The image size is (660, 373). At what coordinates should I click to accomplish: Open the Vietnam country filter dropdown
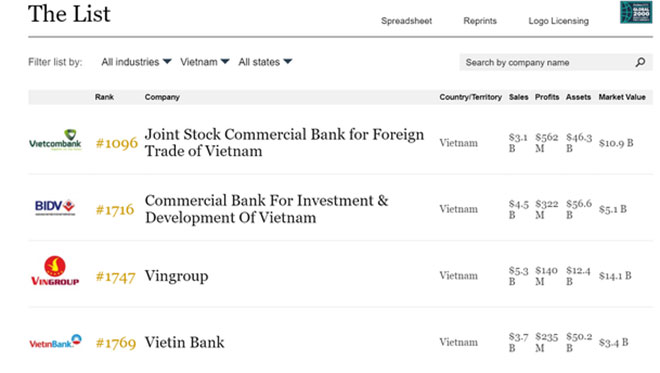coord(205,62)
